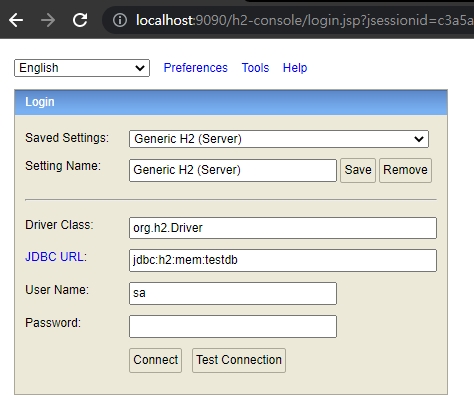This screenshot has width=474, height=416.
Task: Focus the JDBC URL input field
Action: (283, 260)
